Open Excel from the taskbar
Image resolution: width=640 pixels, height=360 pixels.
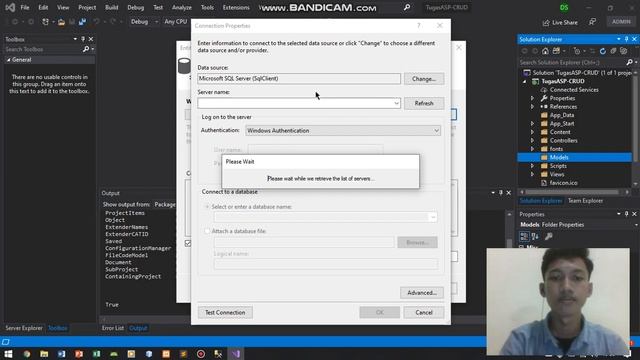[x=96, y=354]
